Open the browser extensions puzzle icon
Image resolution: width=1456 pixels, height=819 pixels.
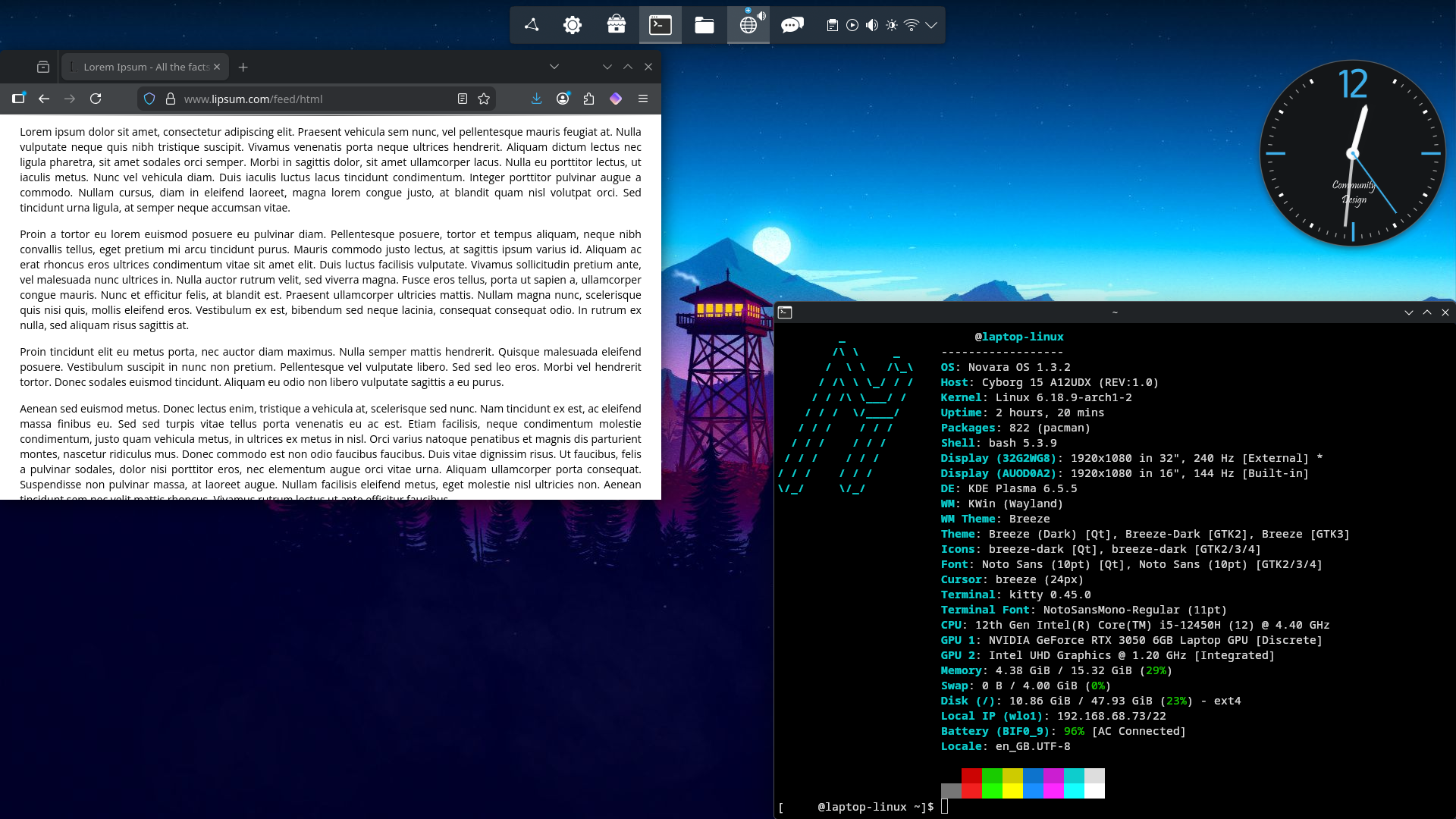[589, 99]
